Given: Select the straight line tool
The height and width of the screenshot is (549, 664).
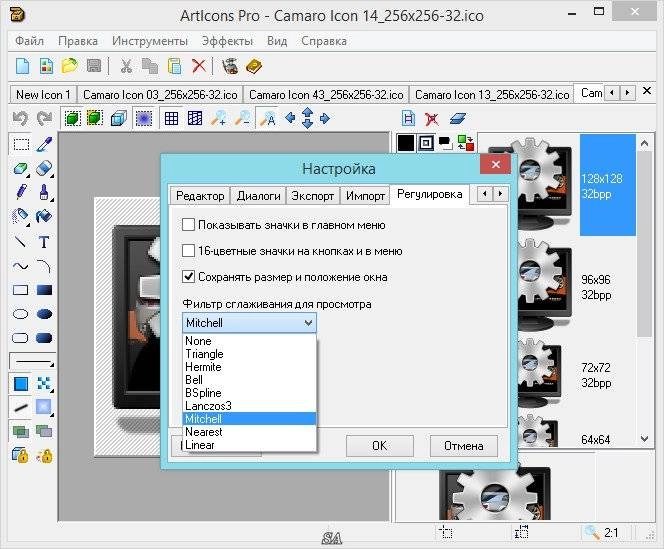Looking at the screenshot, I should (21, 242).
